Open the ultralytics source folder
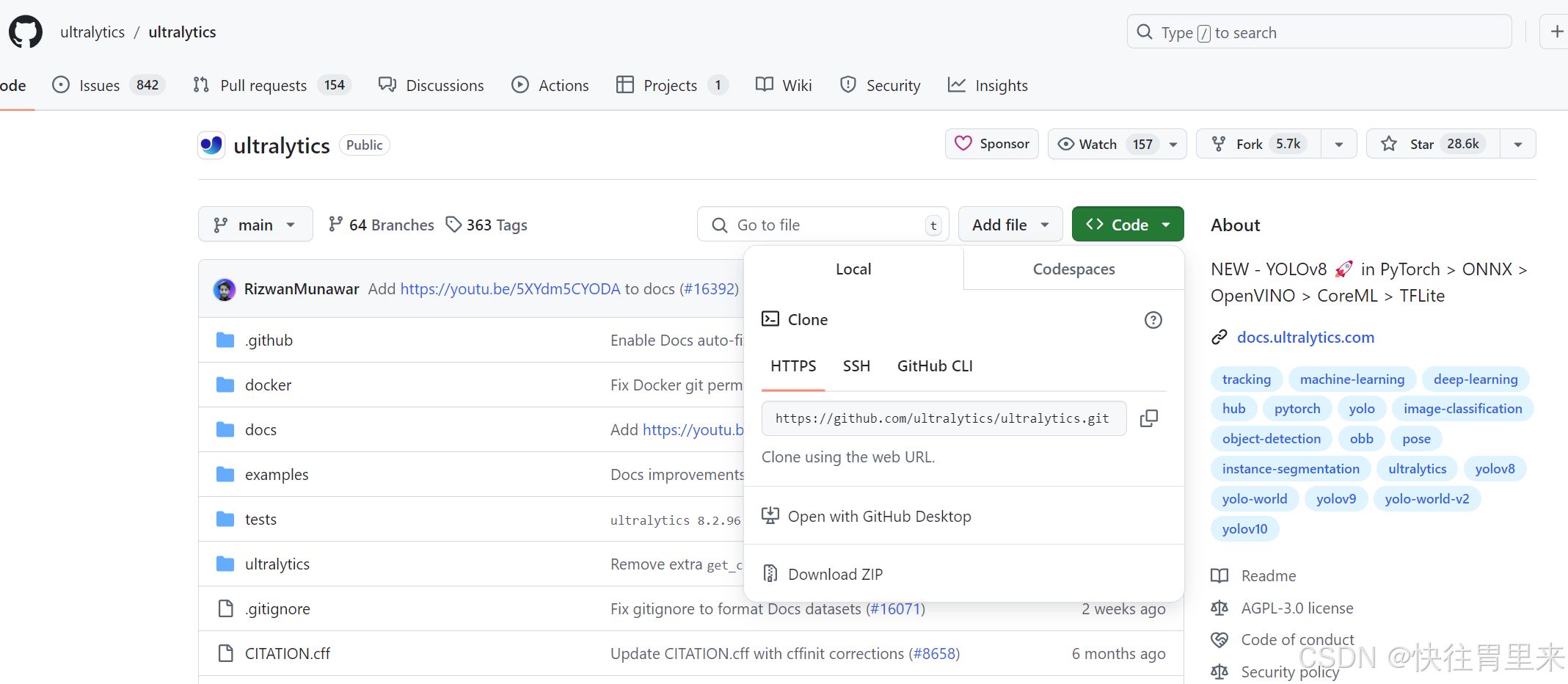The height and width of the screenshot is (684, 1568). tap(277, 564)
